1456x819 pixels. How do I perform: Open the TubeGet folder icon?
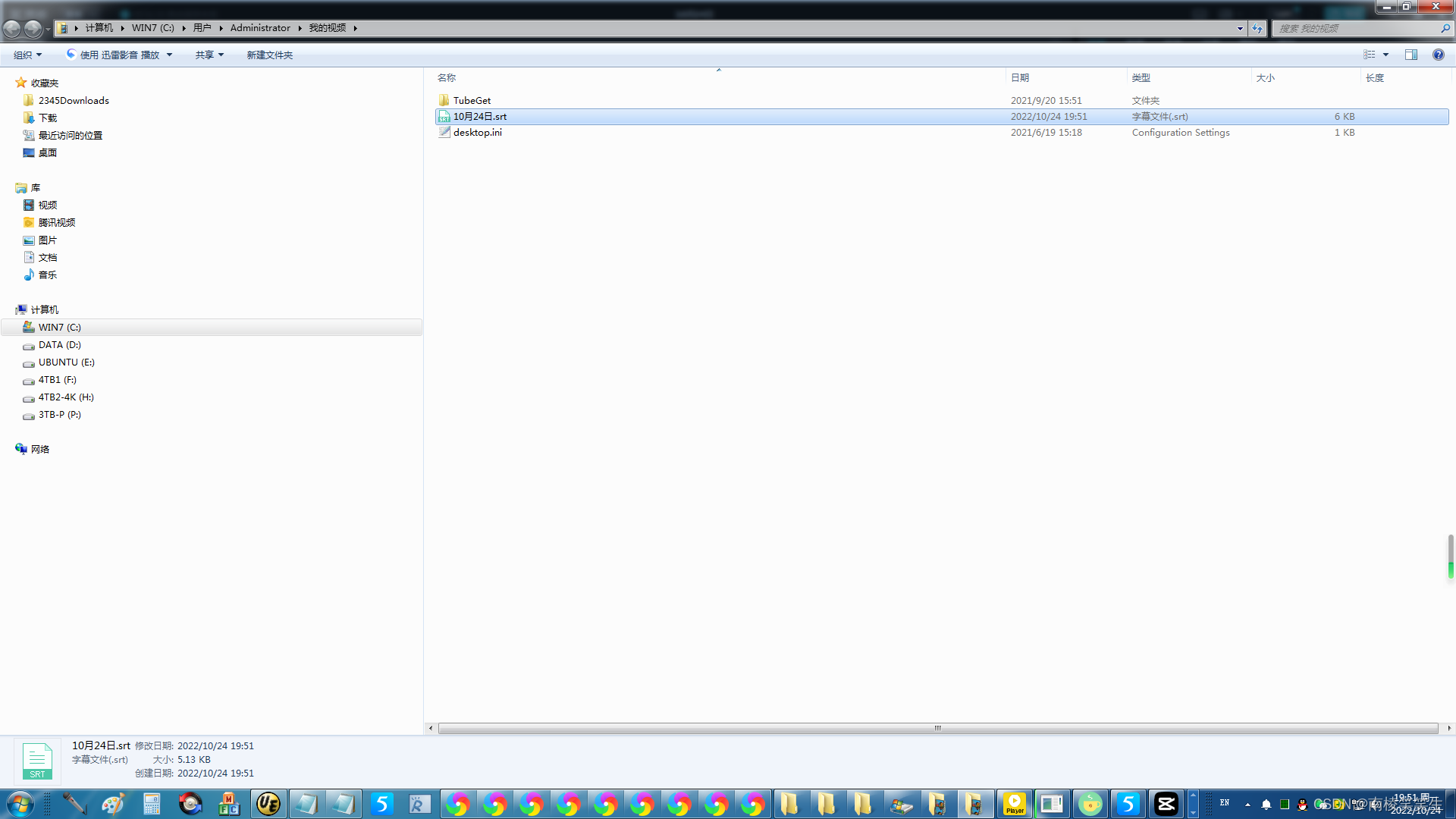[444, 100]
